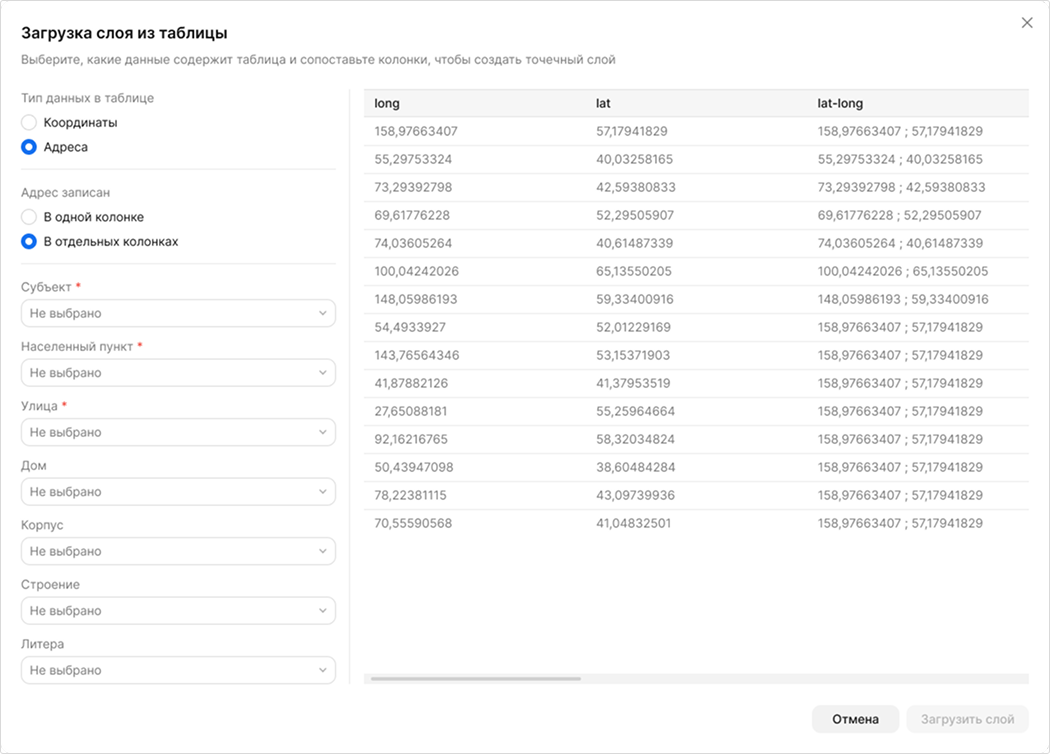Select the long value 143,76564346
The image size is (1050, 754).
(x=417, y=356)
